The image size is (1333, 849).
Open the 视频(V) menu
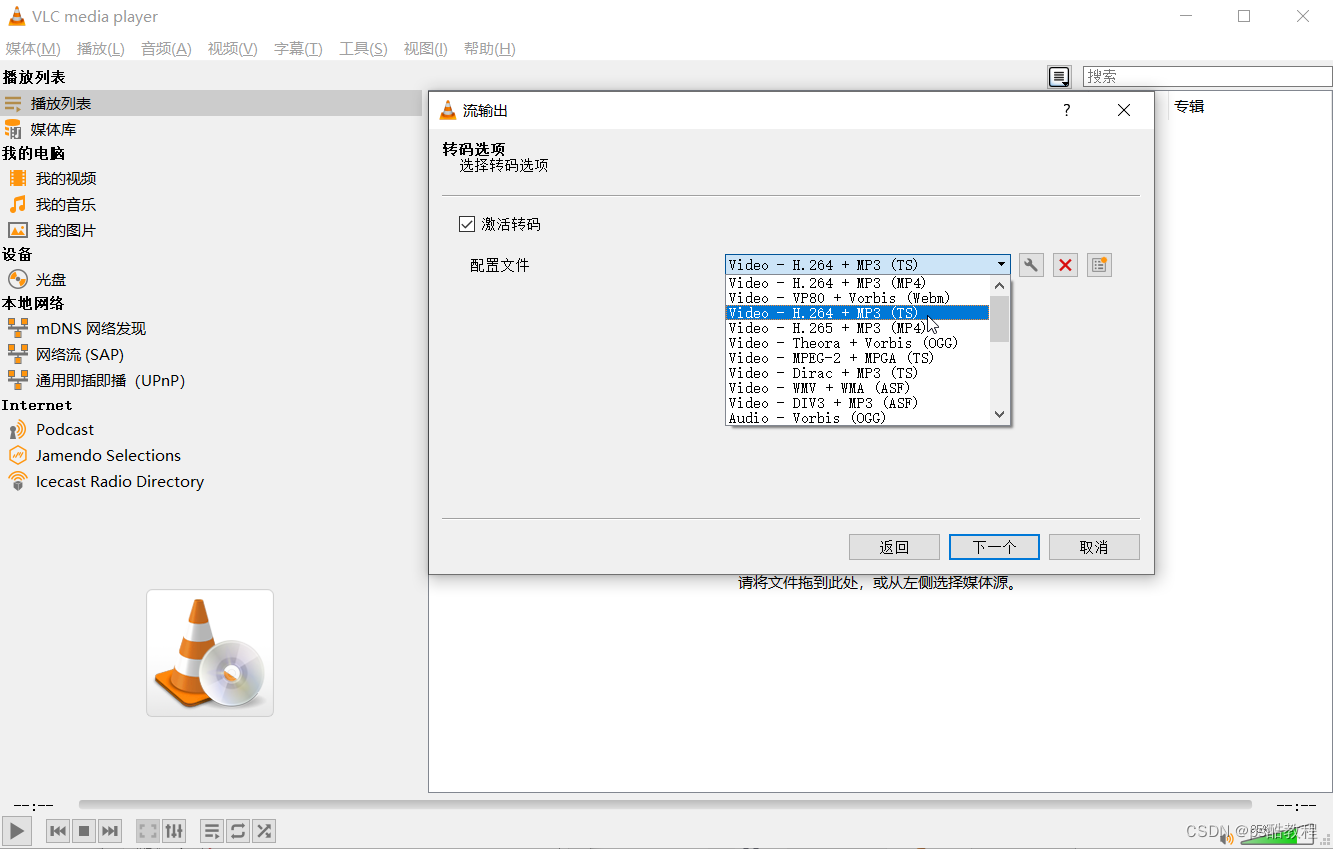[x=233, y=49]
